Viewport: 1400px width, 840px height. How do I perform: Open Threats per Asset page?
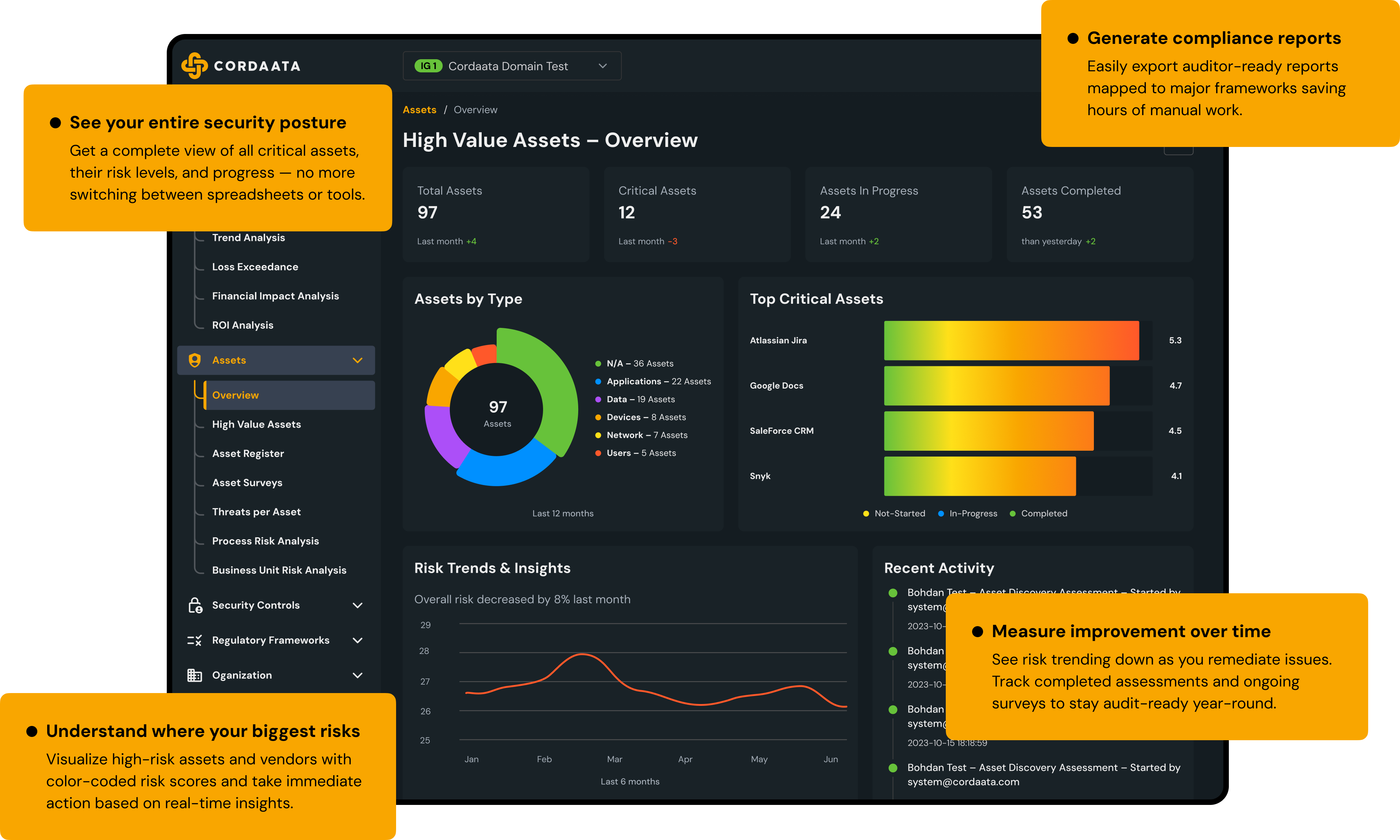(x=256, y=512)
